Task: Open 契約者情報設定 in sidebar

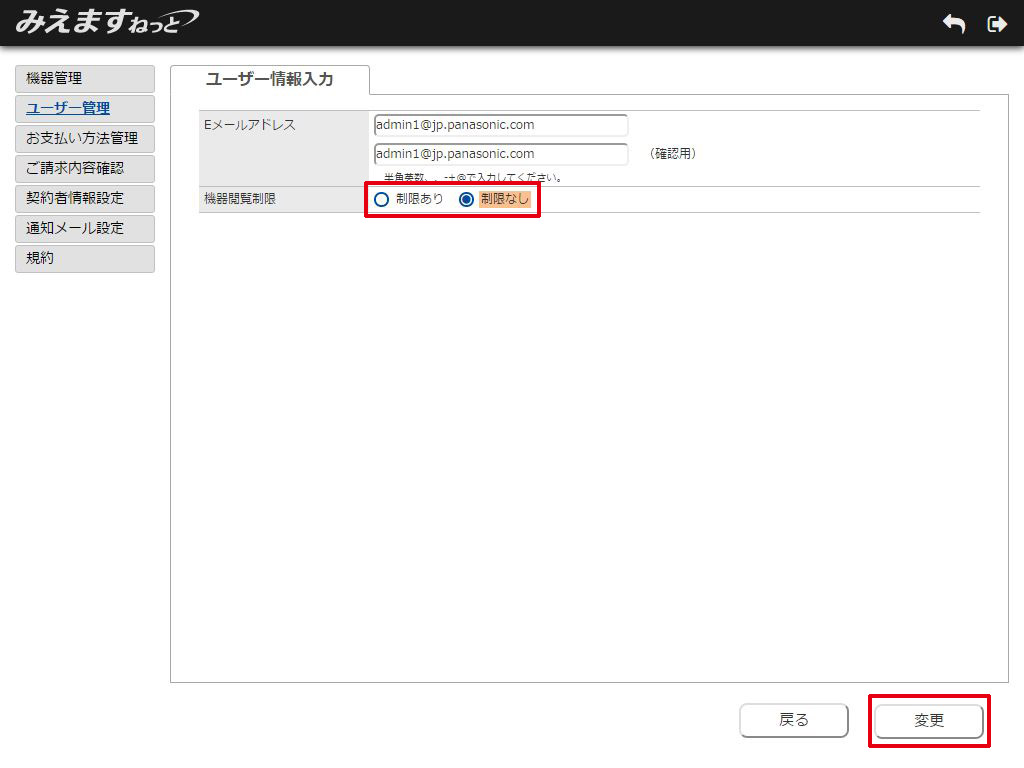Action: click(x=85, y=198)
